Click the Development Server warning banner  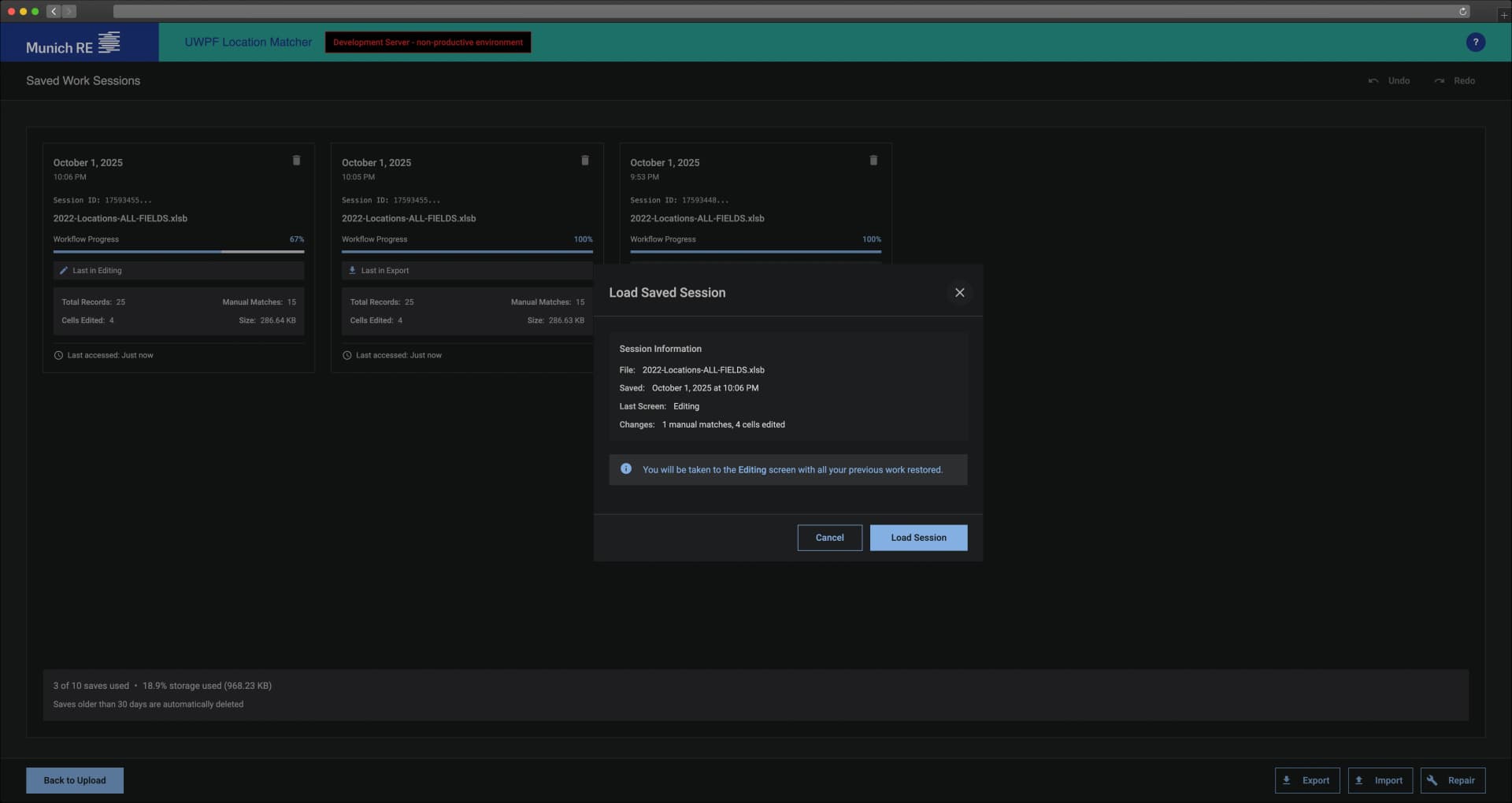[428, 43]
